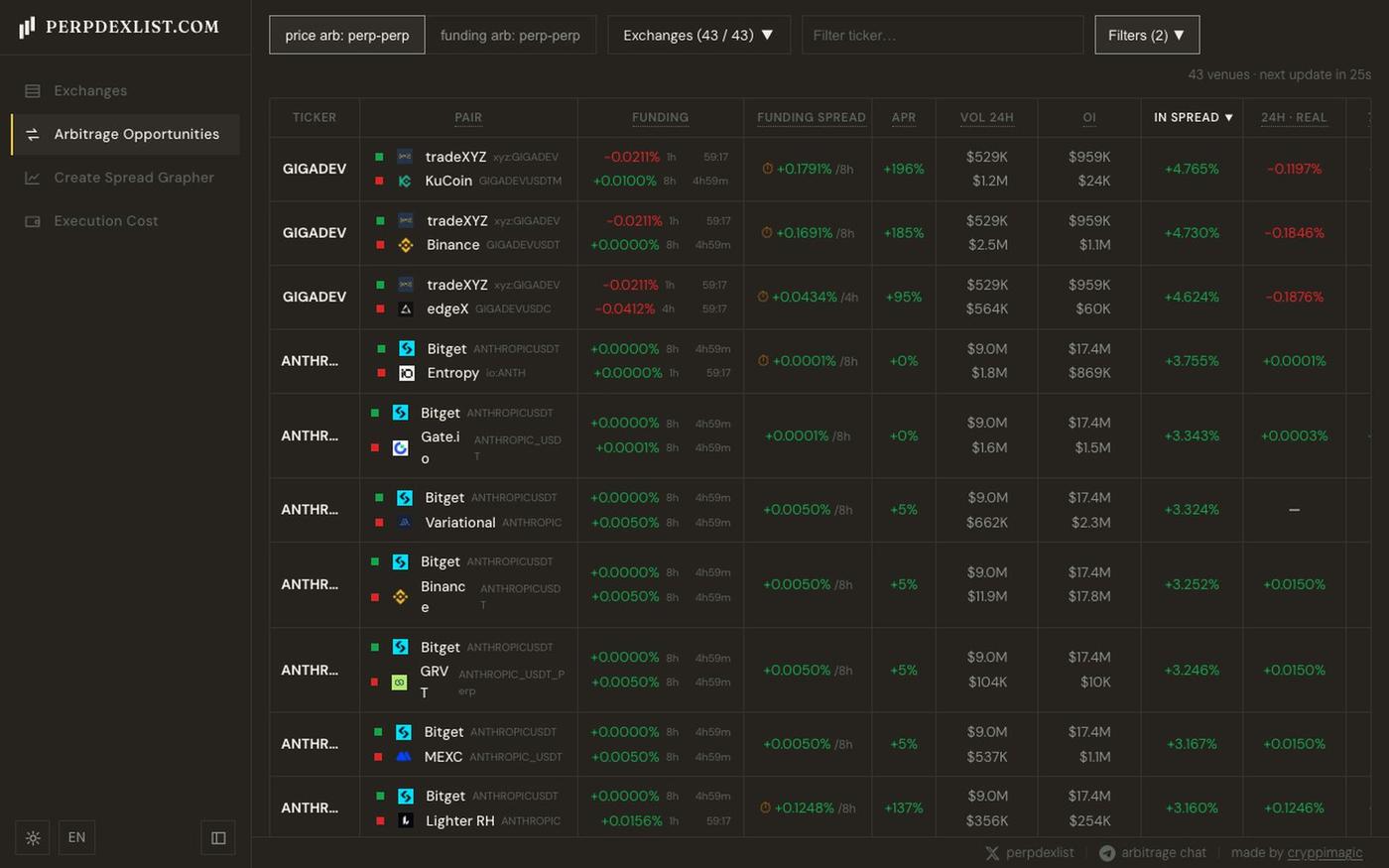Click the KuCoin GIGADEVUSDTM pair name
The height and width of the screenshot is (868, 1389).
tap(493, 182)
